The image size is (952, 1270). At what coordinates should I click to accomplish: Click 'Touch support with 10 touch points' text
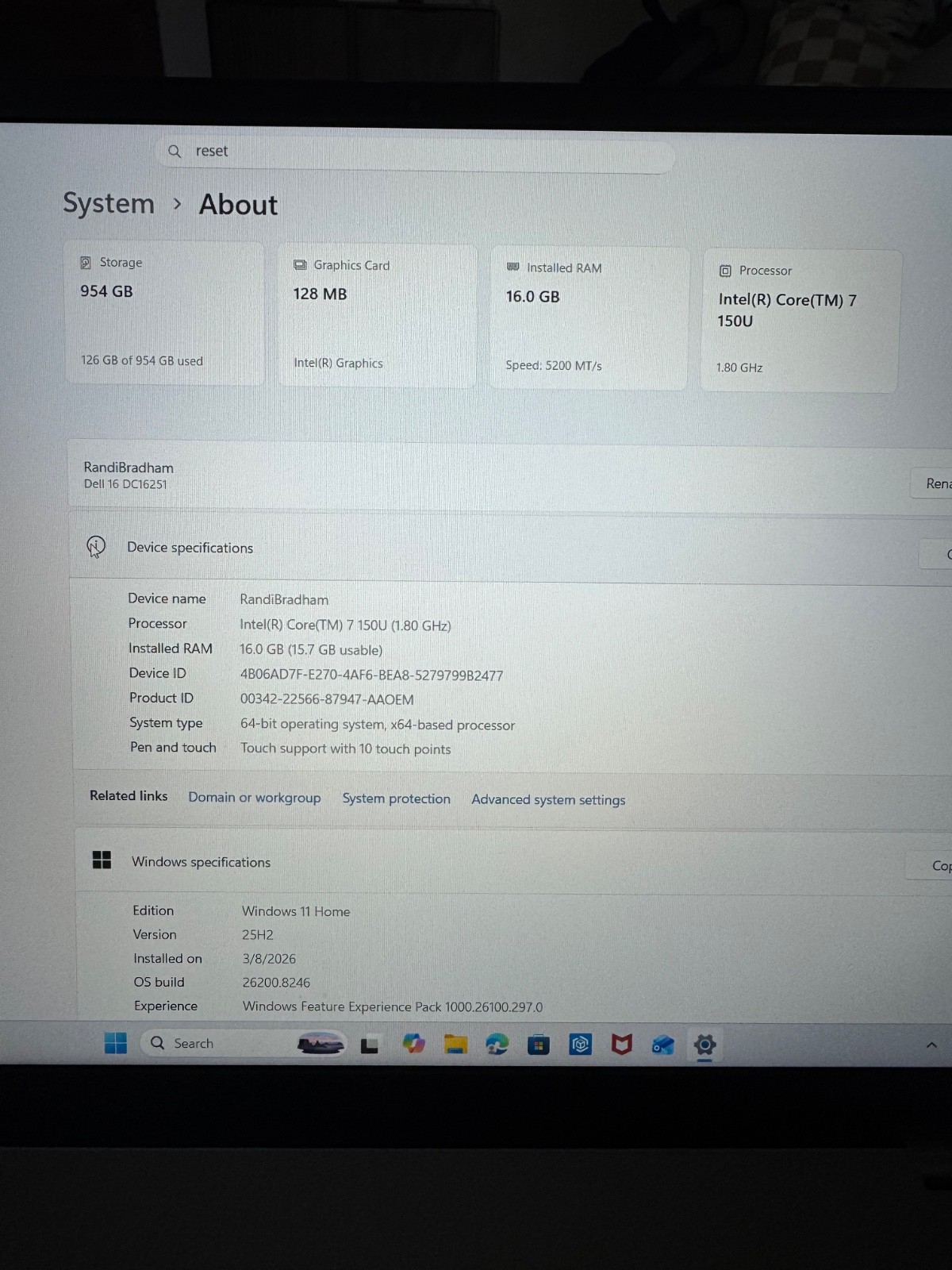[x=346, y=749]
